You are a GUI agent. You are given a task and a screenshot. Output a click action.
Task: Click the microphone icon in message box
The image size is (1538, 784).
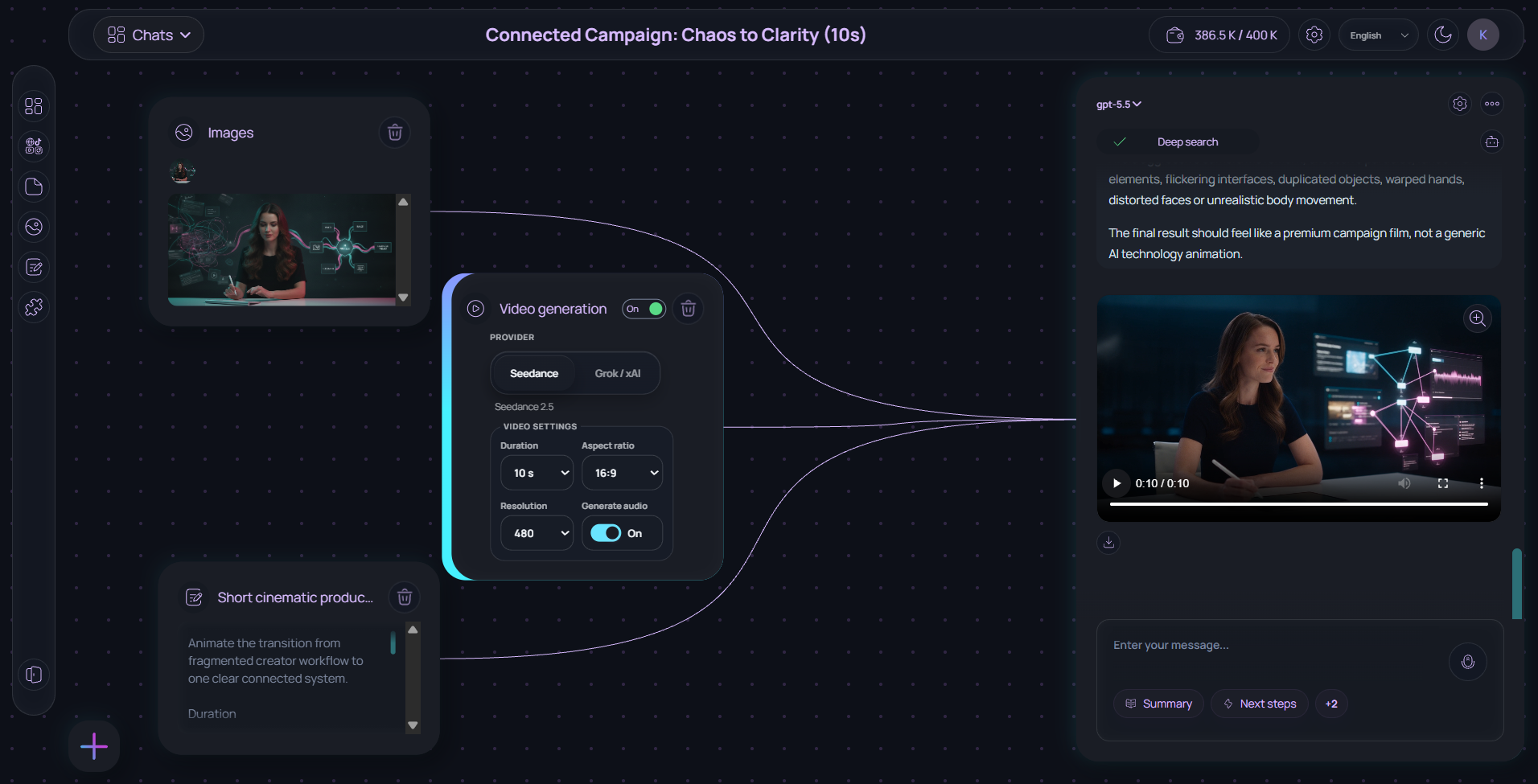coord(1468,662)
